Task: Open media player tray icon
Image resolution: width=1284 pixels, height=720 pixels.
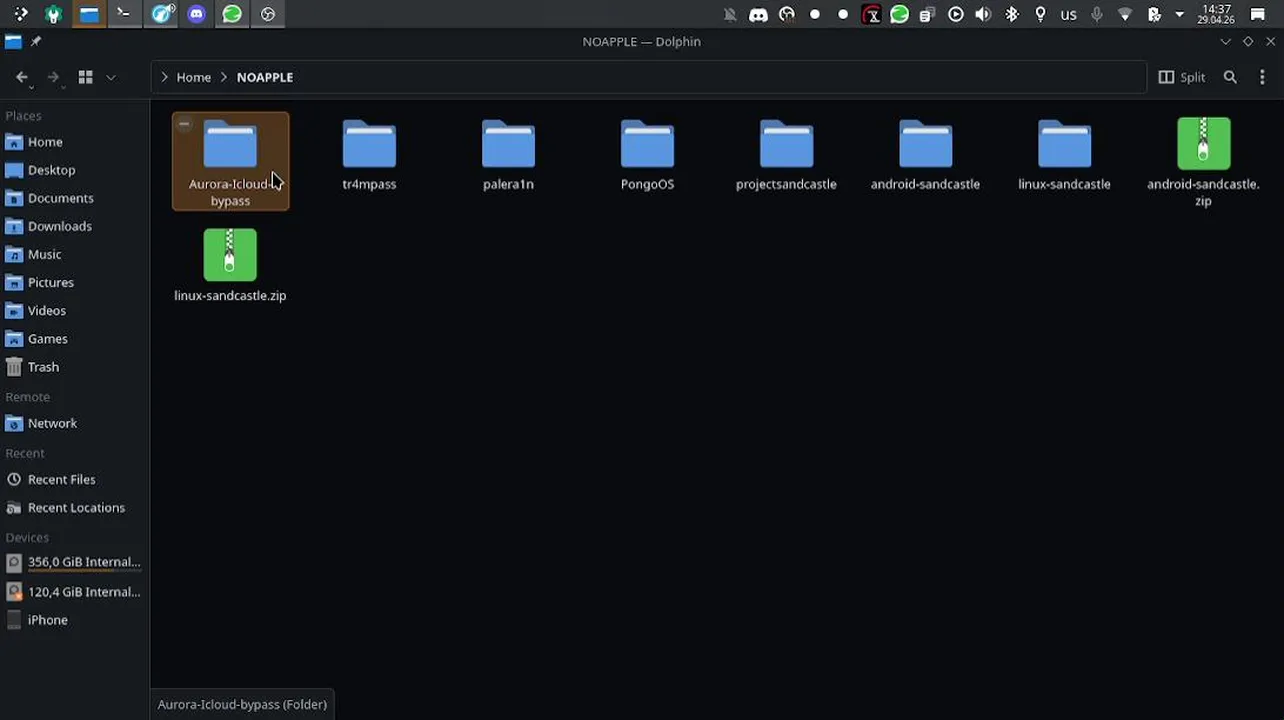Action: [956, 14]
